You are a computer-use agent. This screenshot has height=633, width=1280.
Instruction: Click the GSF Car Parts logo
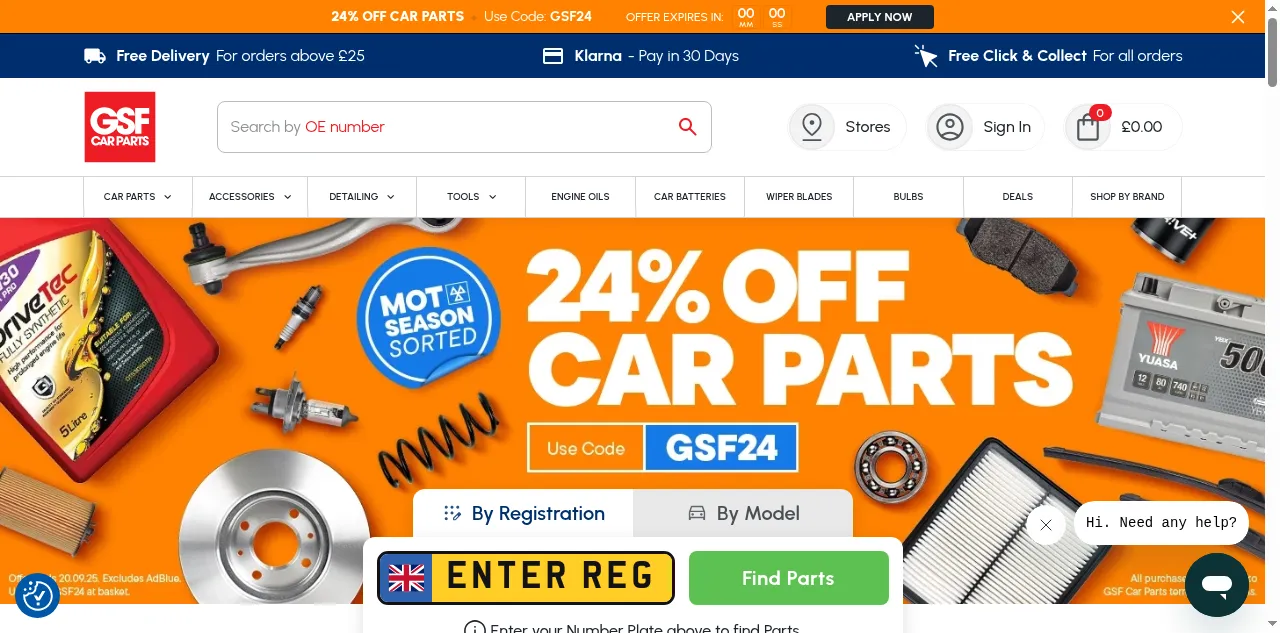point(120,127)
